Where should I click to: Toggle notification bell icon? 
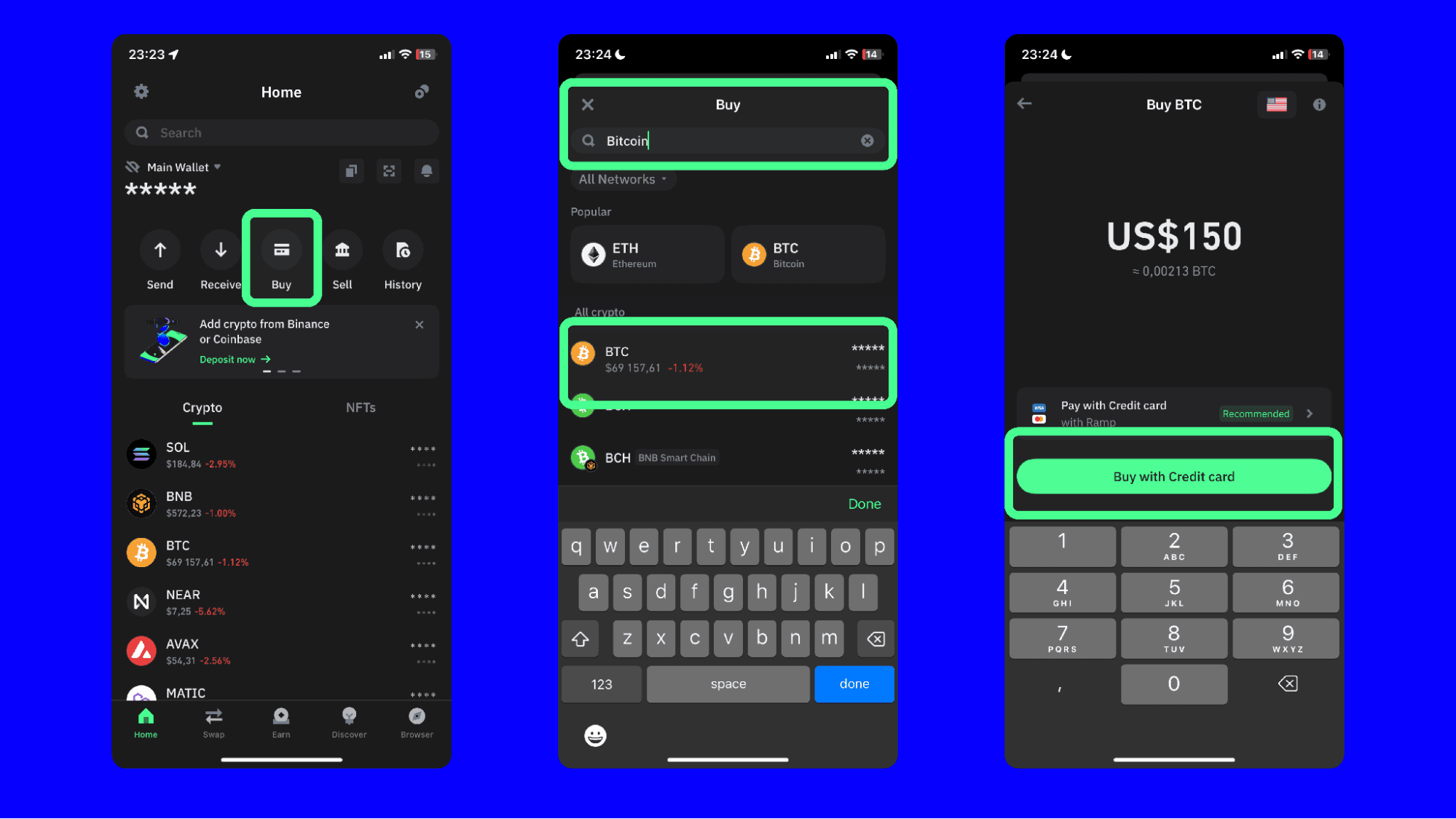click(427, 171)
